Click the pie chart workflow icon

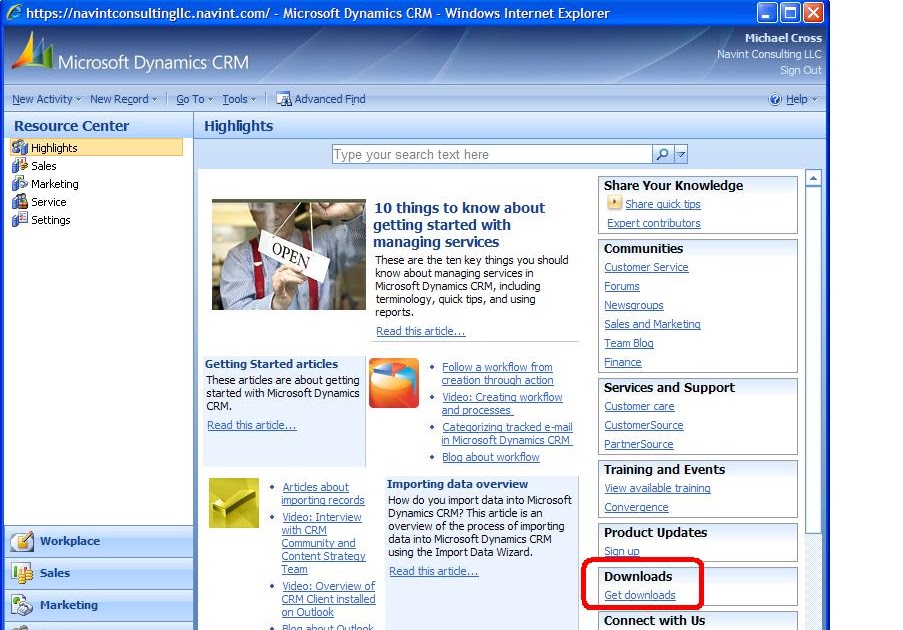(x=394, y=383)
